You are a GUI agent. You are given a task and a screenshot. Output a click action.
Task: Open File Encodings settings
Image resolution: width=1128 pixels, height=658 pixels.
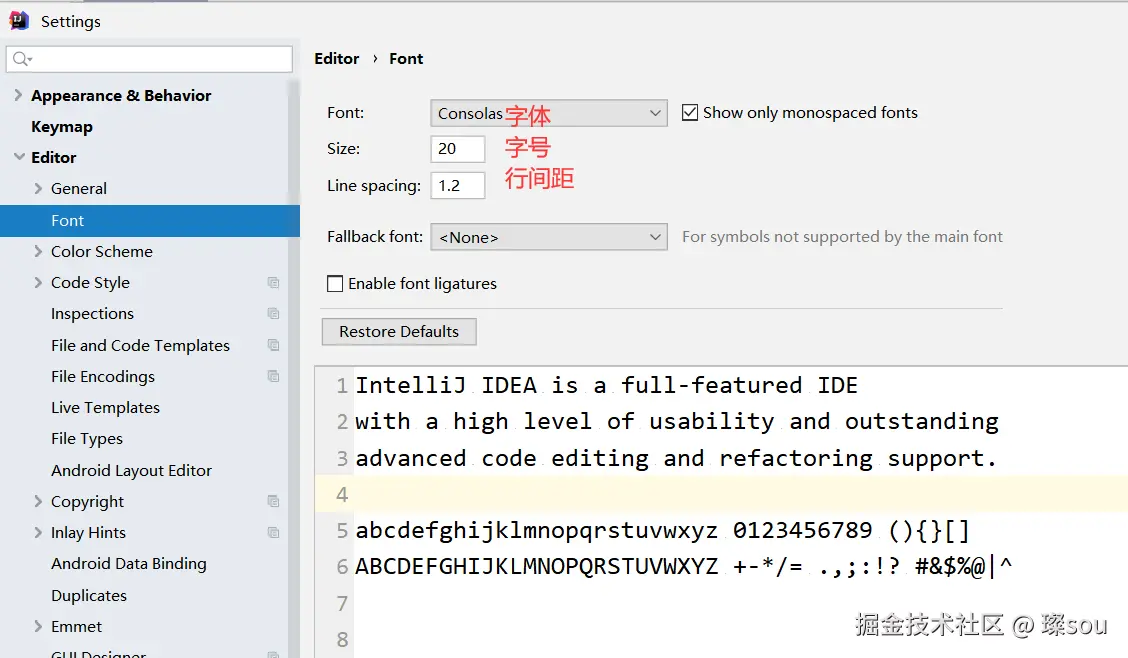click(x=103, y=376)
